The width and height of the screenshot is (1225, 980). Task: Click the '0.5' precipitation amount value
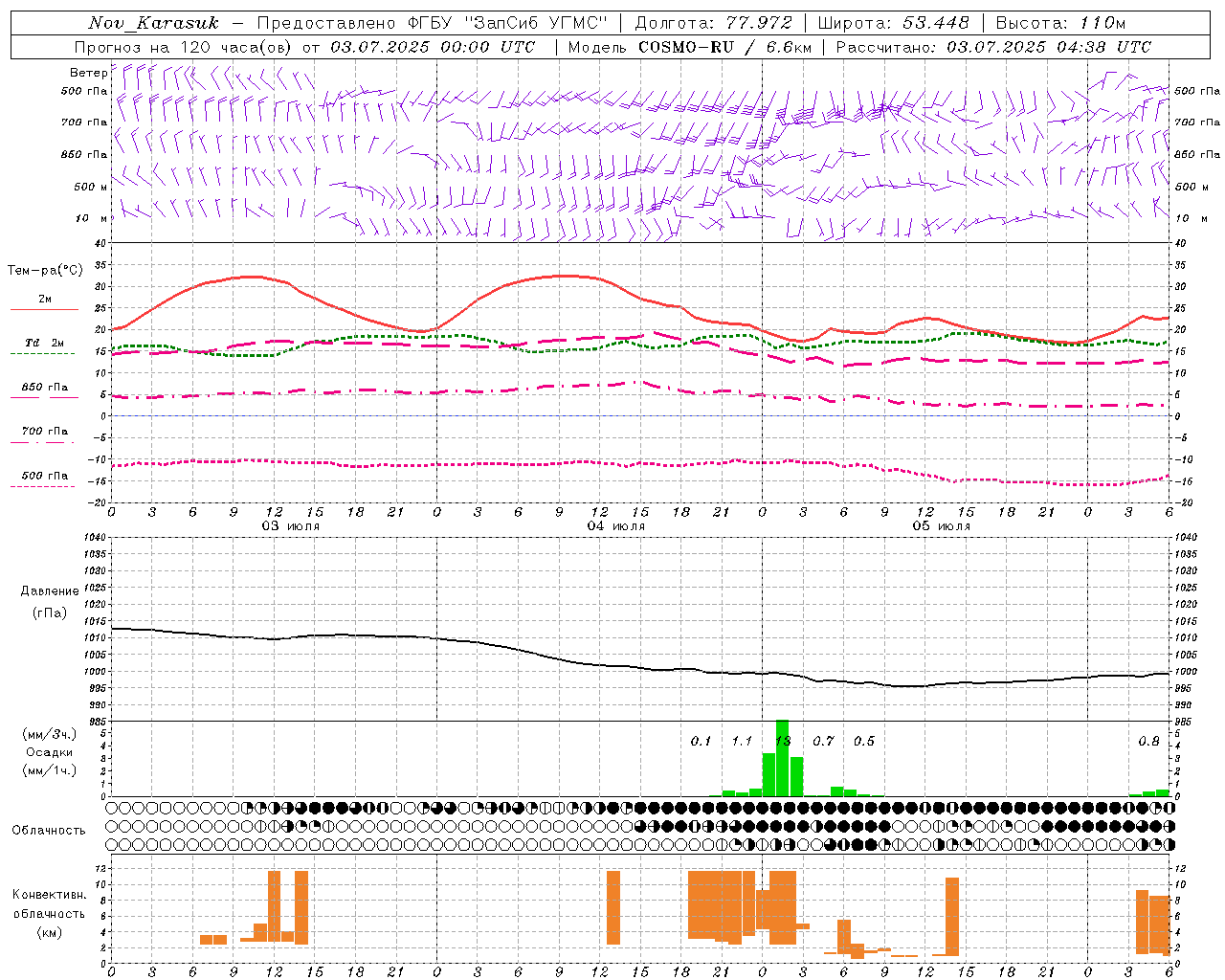tap(863, 742)
